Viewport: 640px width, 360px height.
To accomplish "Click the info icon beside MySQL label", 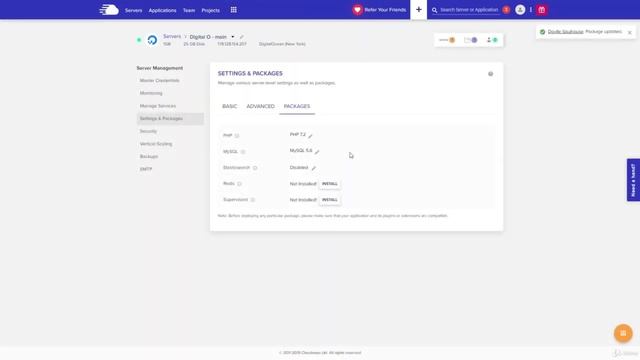I will pos(243,152).
